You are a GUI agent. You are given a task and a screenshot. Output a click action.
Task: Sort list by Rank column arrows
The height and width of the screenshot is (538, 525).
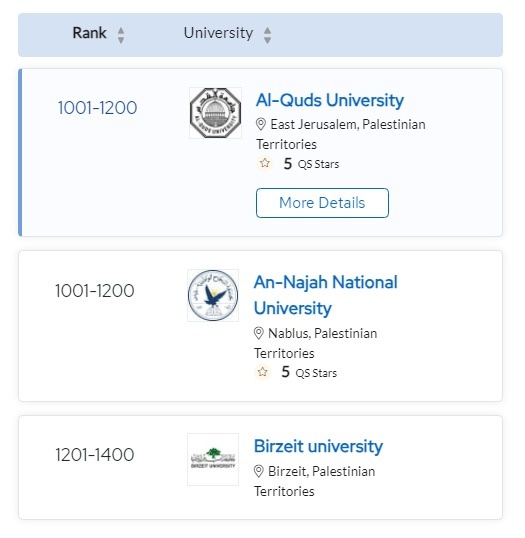tap(121, 35)
